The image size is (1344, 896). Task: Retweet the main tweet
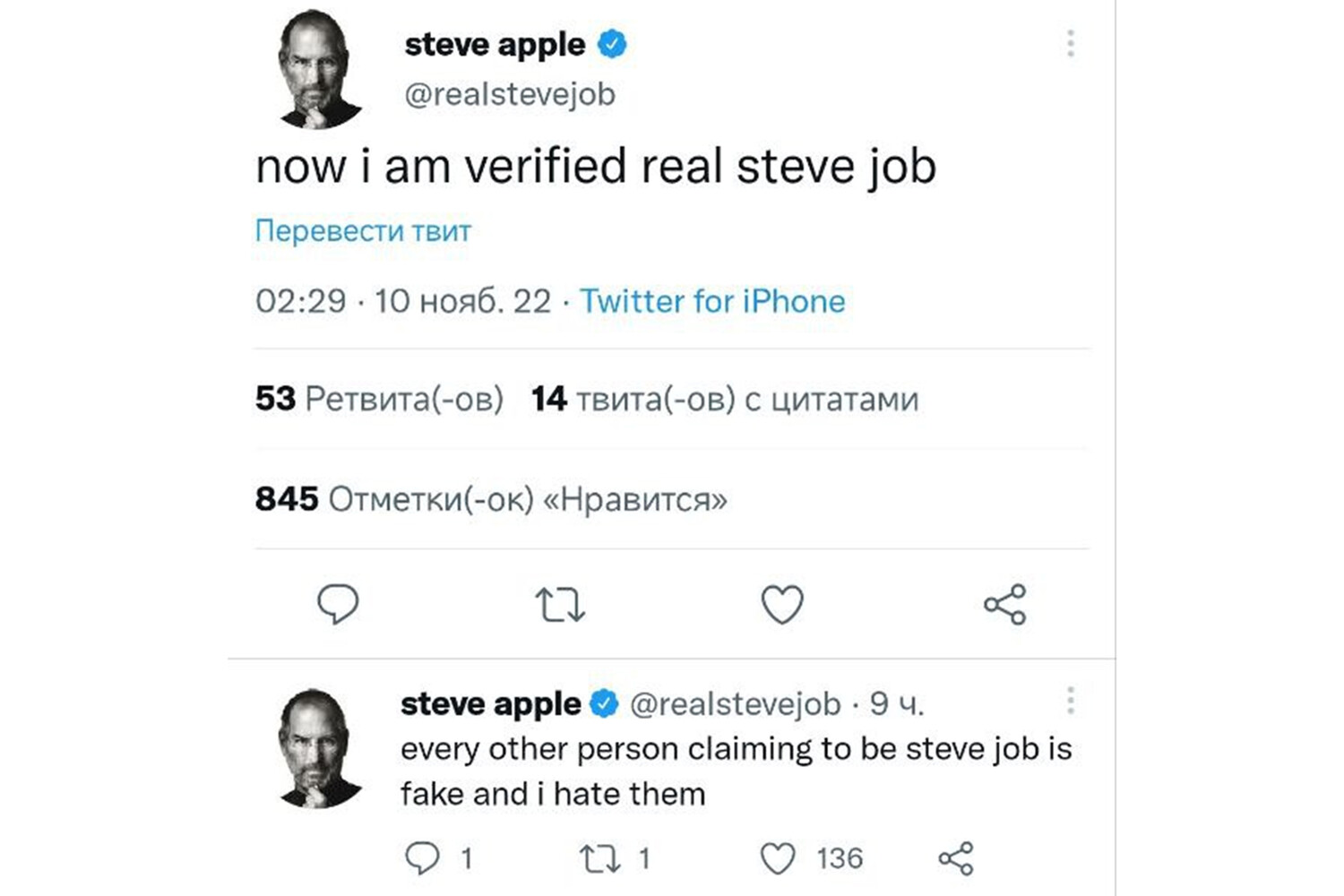560,605
